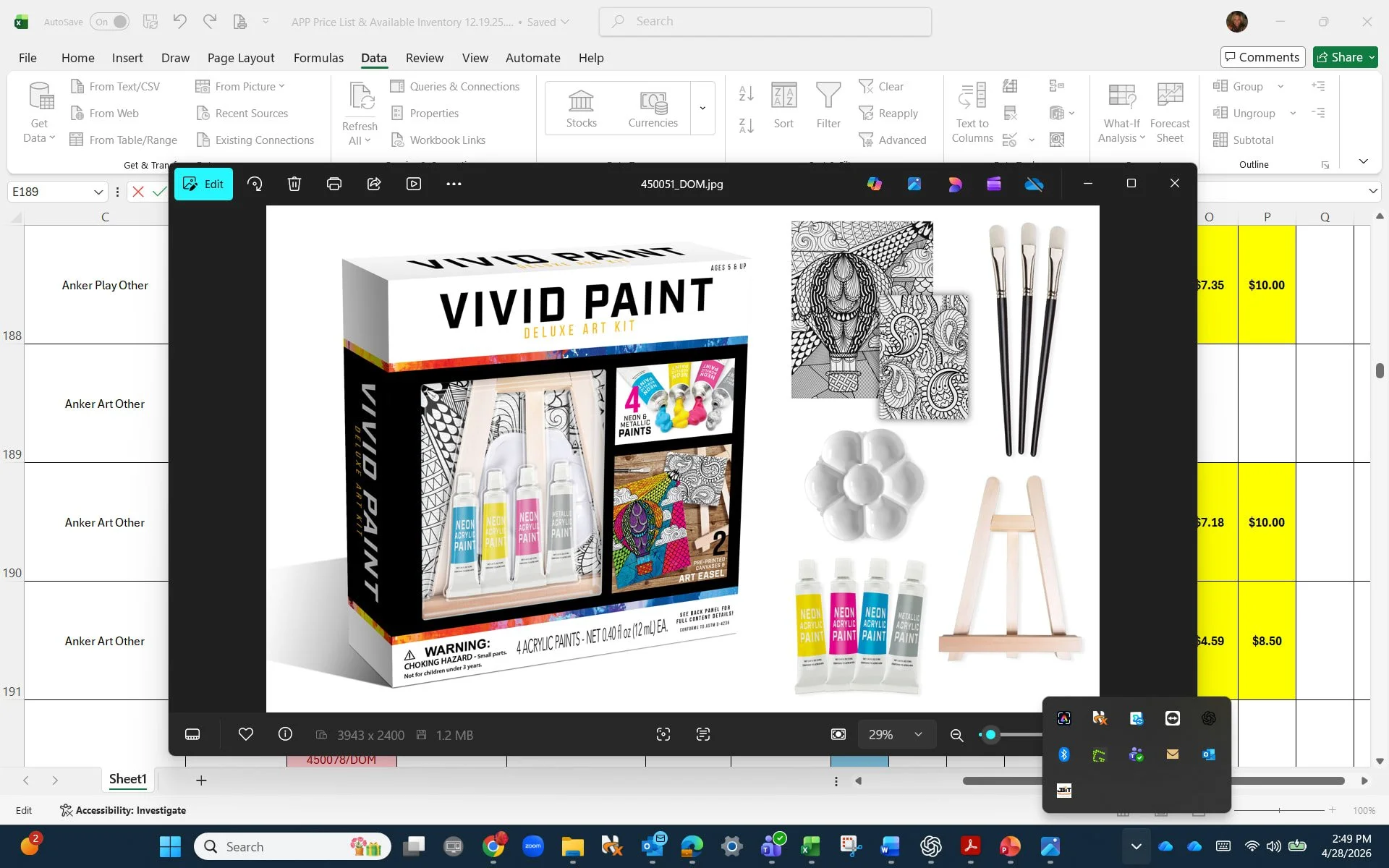
Task: Share the image via Photos share icon
Action: (374, 184)
